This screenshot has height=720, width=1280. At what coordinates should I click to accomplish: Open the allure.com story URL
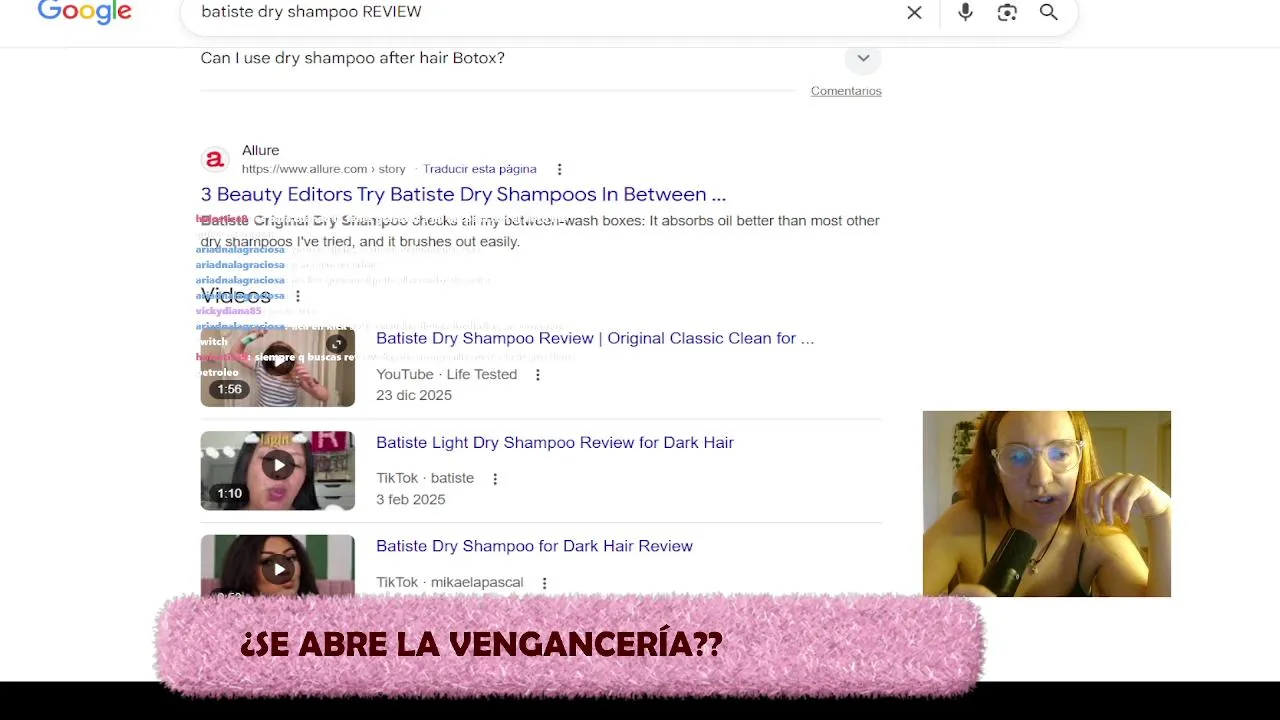(323, 169)
